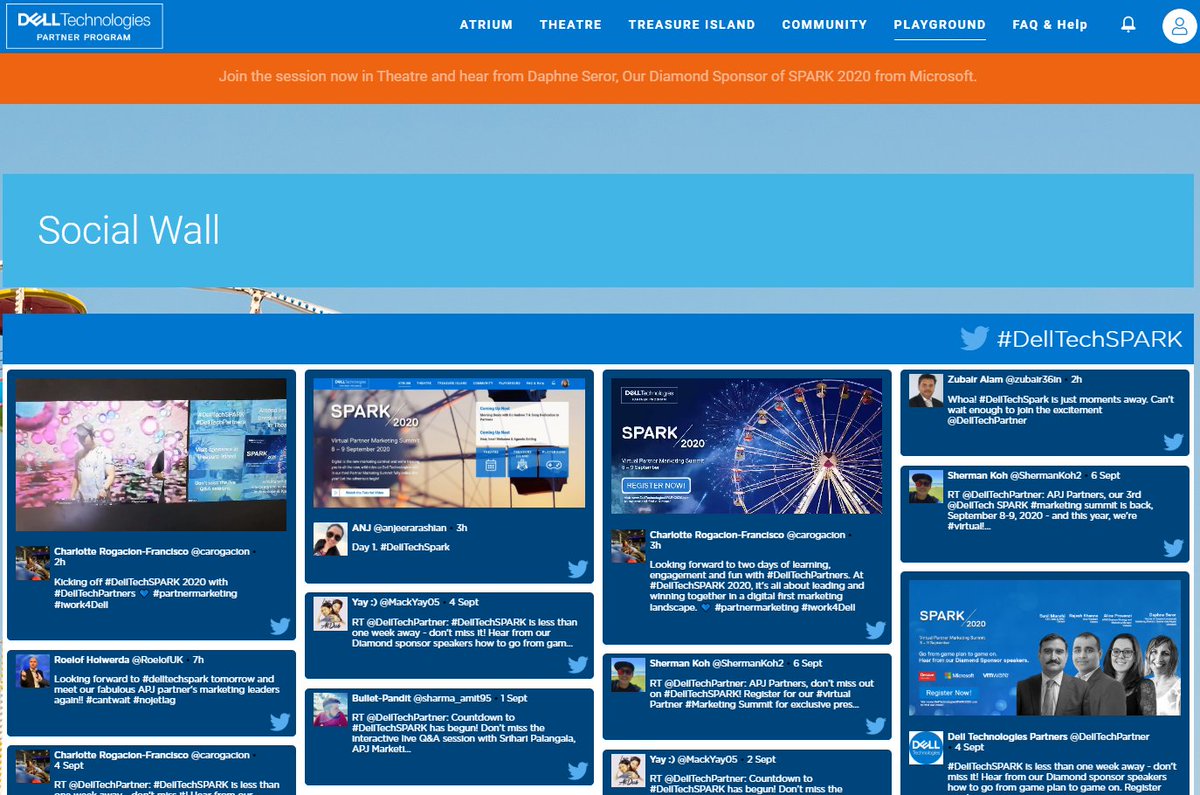Open the notifications bell icon
This screenshot has height=795, width=1200.
(1129, 25)
